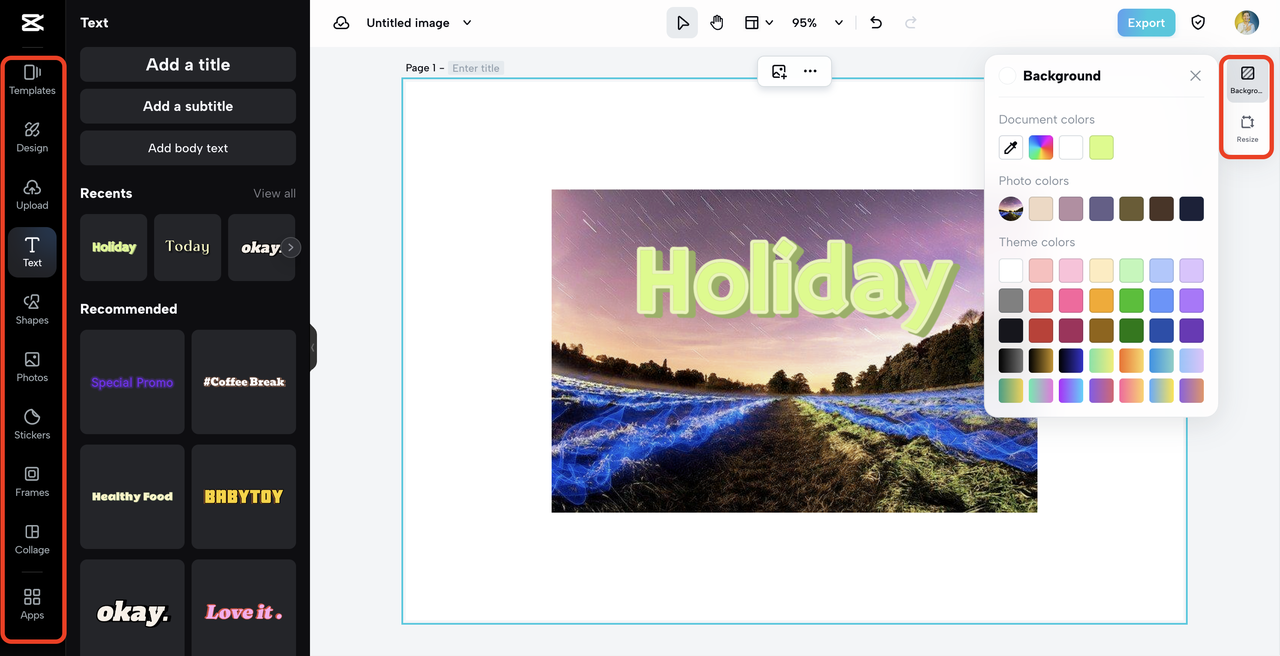The height and width of the screenshot is (656, 1280).
Task: Click the add page icon above canvas
Action: [779, 71]
